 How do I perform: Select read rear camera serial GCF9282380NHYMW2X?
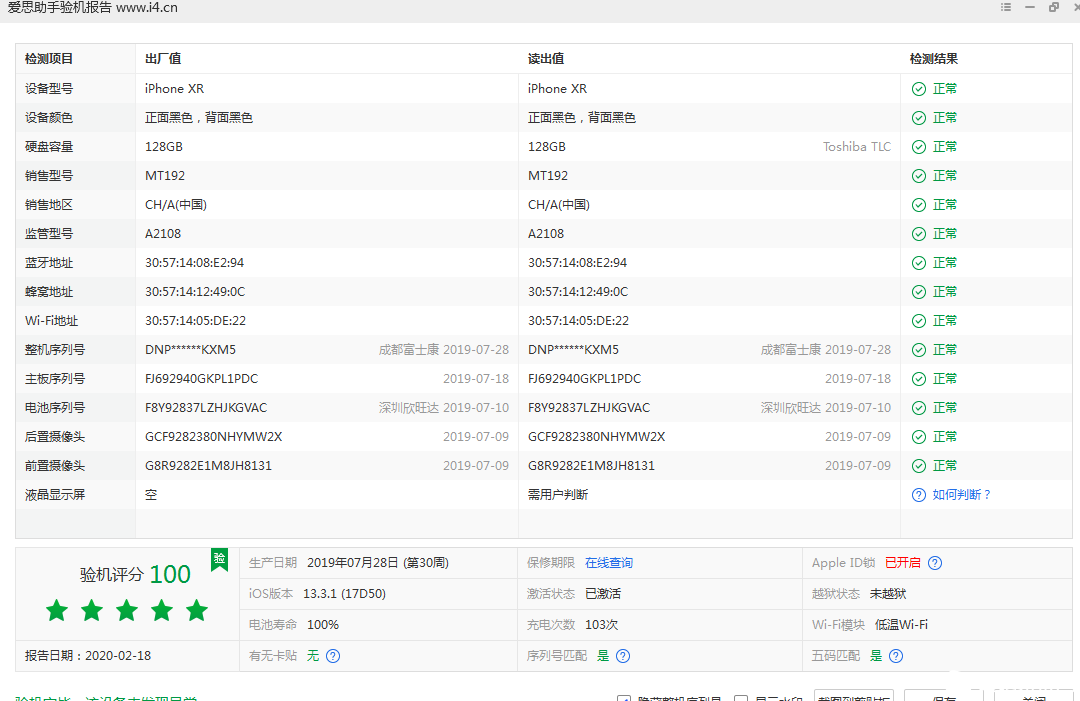(x=596, y=437)
